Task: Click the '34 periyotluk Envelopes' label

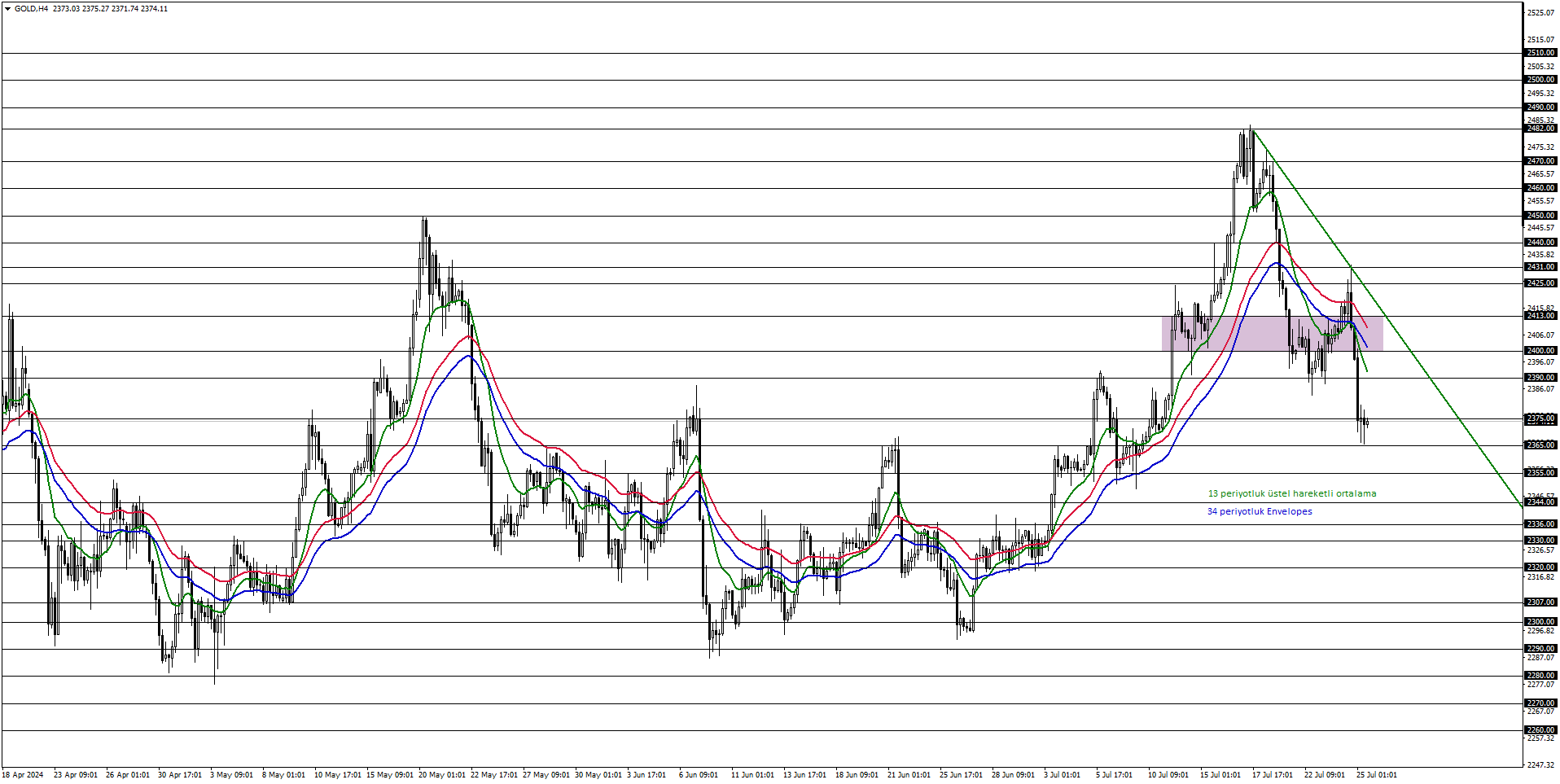Action: click(1260, 511)
